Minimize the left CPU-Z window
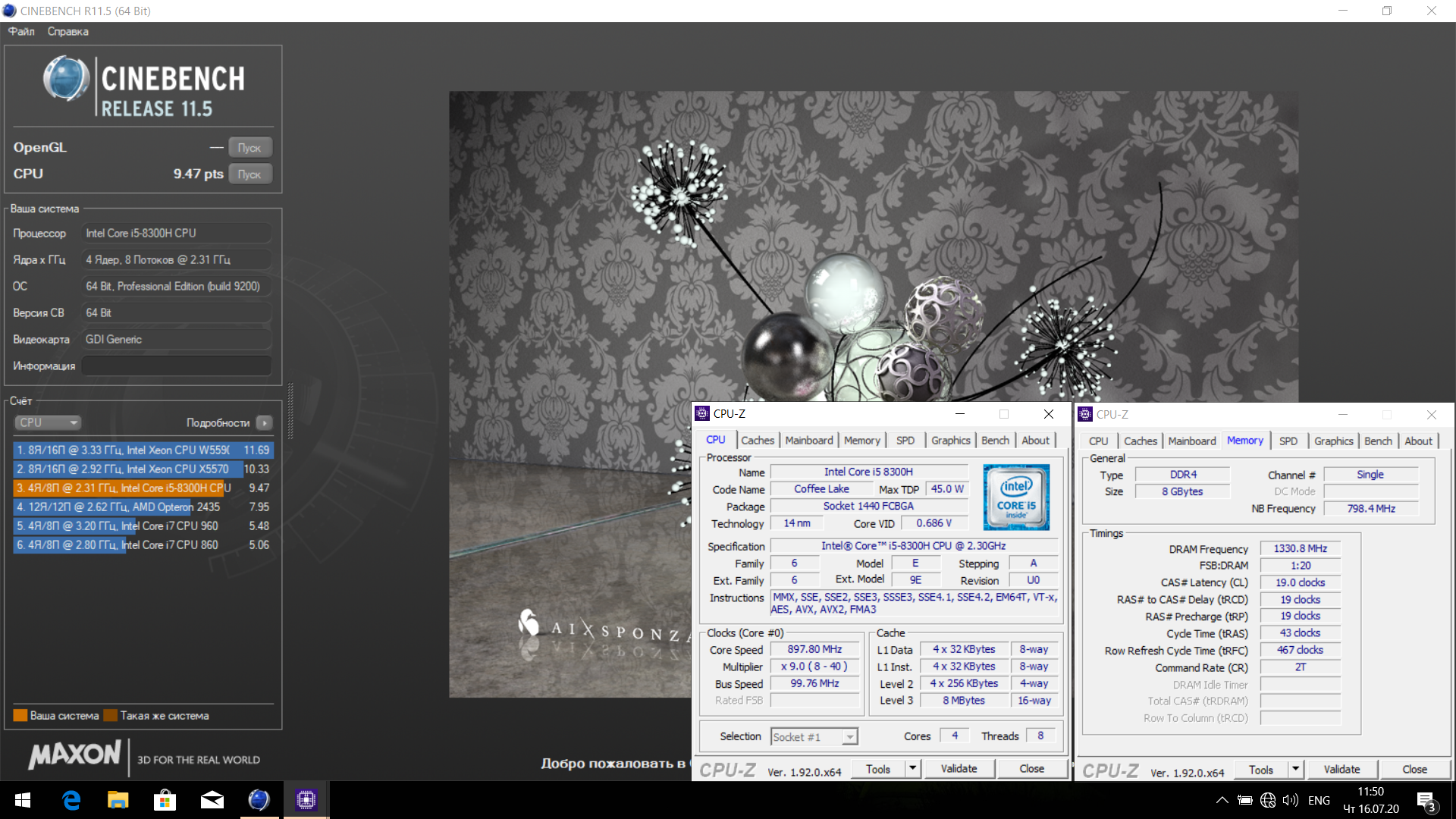 [960, 413]
